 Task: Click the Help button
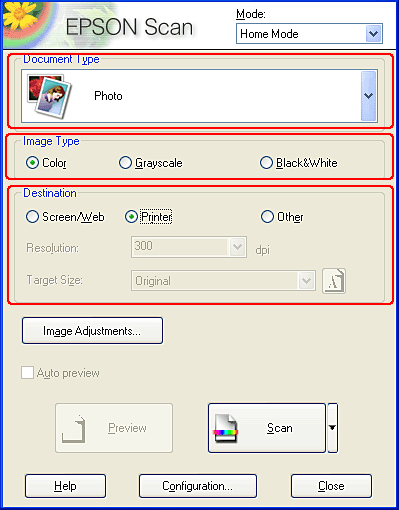click(x=65, y=486)
